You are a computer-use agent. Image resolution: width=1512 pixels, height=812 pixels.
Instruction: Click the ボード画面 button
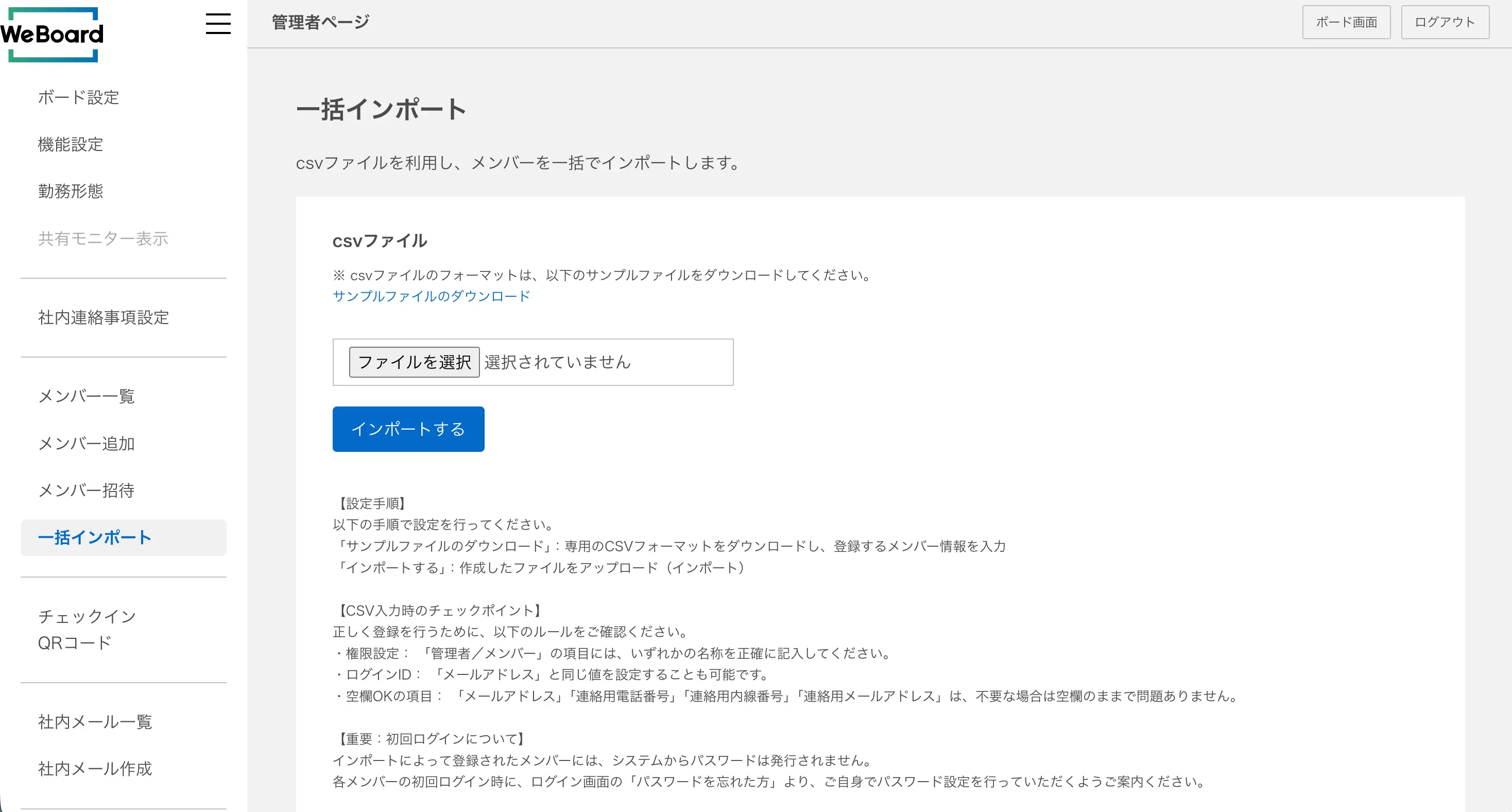(x=1347, y=22)
